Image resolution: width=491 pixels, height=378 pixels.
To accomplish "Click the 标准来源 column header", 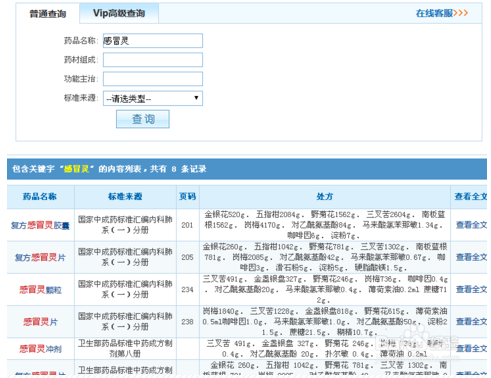I will [x=125, y=196].
